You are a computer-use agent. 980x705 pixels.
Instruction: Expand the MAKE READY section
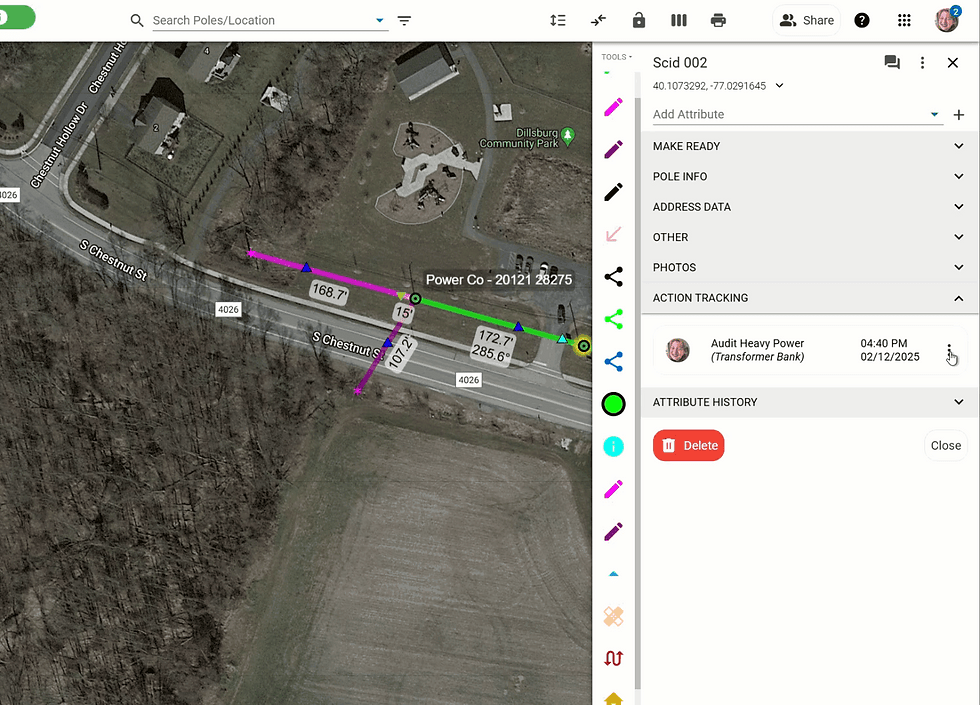coord(809,146)
